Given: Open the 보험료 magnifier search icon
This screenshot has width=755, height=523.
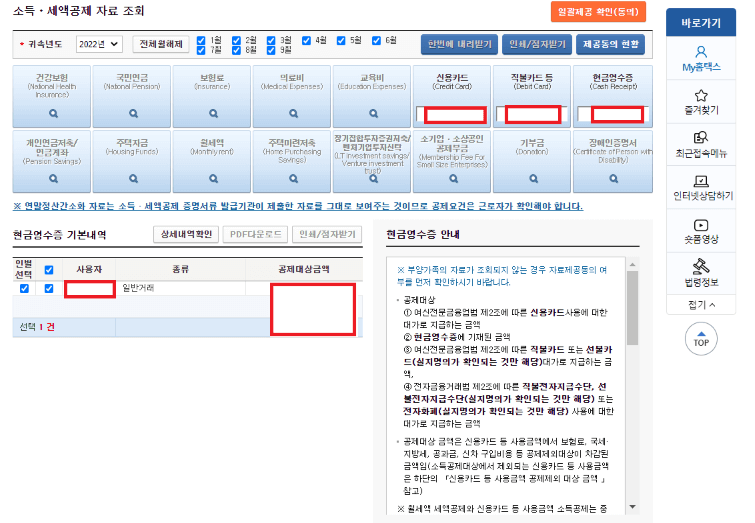Looking at the screenshot, I should 213,114.
